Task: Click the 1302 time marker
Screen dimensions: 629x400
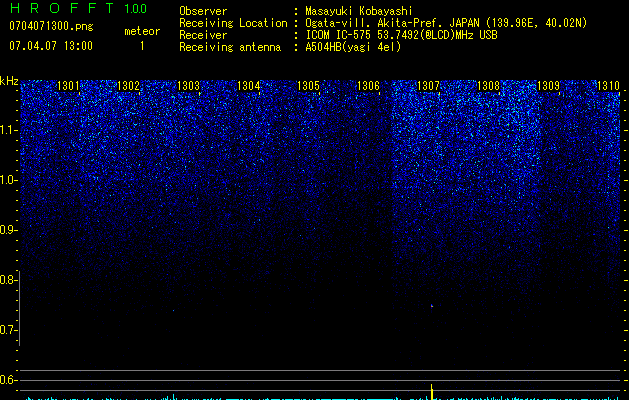Action: tap(128, 86)
